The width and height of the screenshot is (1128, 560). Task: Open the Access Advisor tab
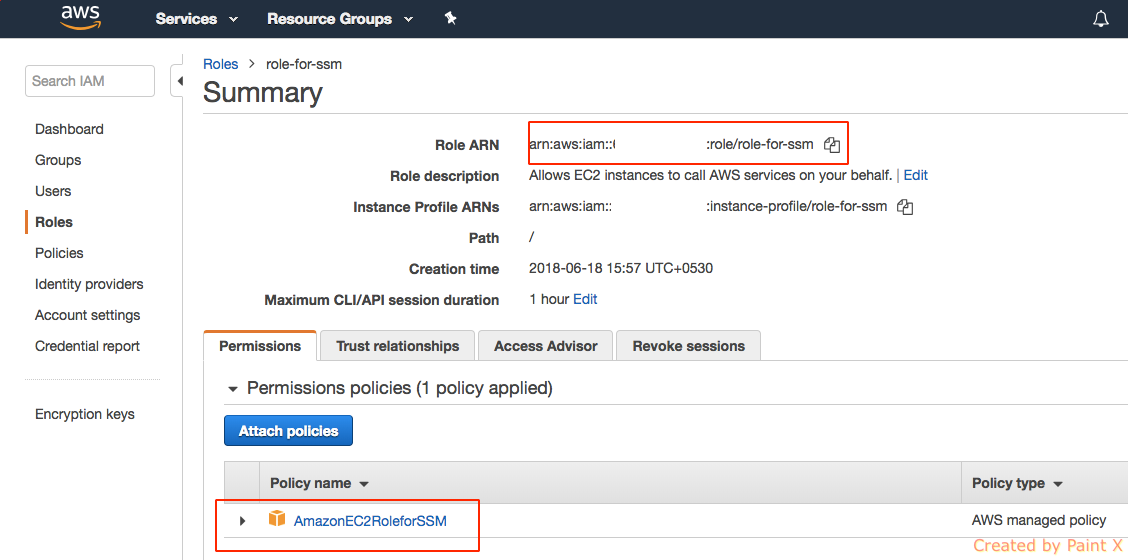click(545, 346)
